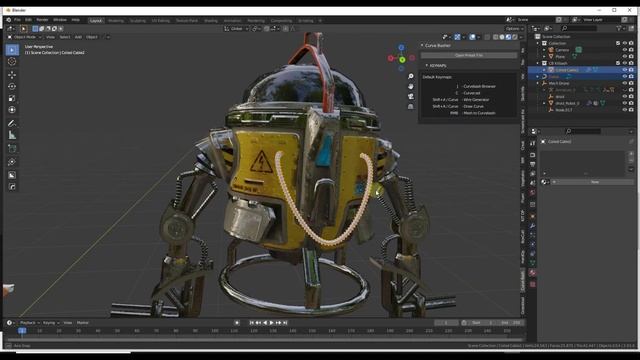Viewport: 640px width, 360px height.
Task: Click the timeline current frame marker
Action: pos(22,331)
